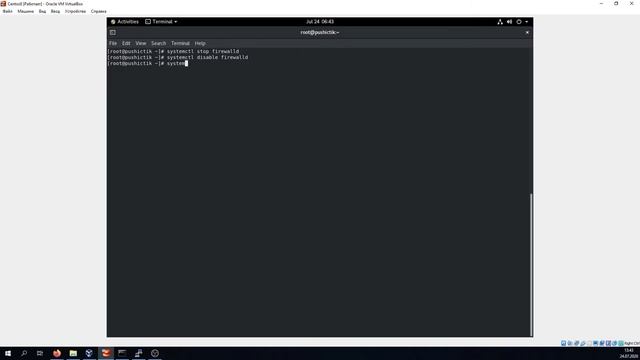This screenshot has height=360, width=640.
Task: Open the music note app on the taskbar
Action: (138, 353)
